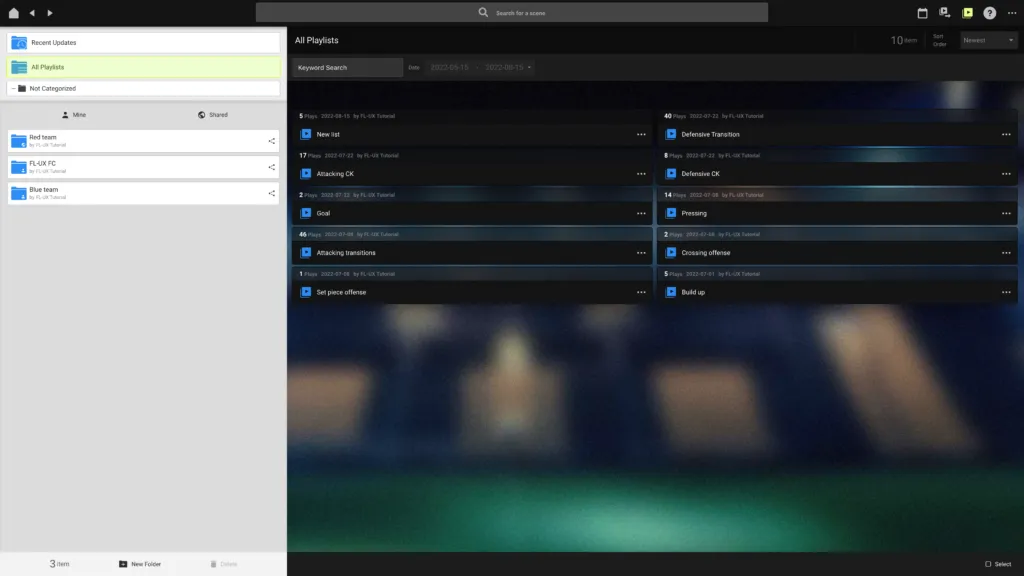
Task: Open the FL-UX FC folder
Action: click(x=143, y=167)
